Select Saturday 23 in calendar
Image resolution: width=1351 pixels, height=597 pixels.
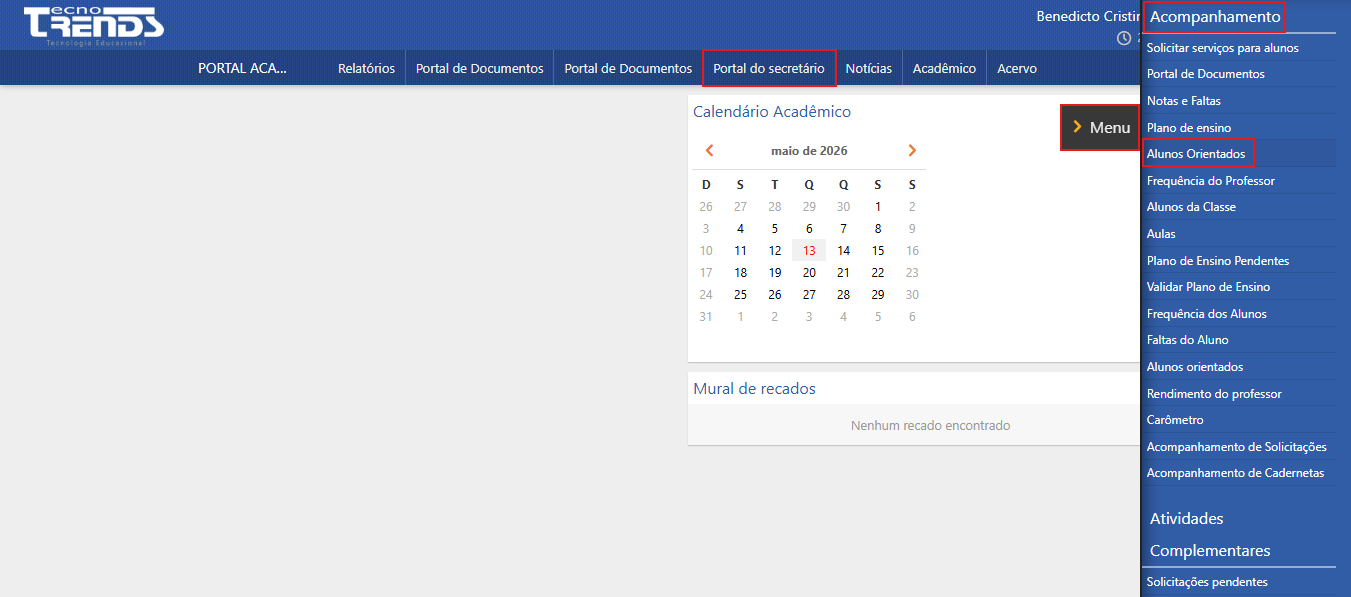(912, 273)
